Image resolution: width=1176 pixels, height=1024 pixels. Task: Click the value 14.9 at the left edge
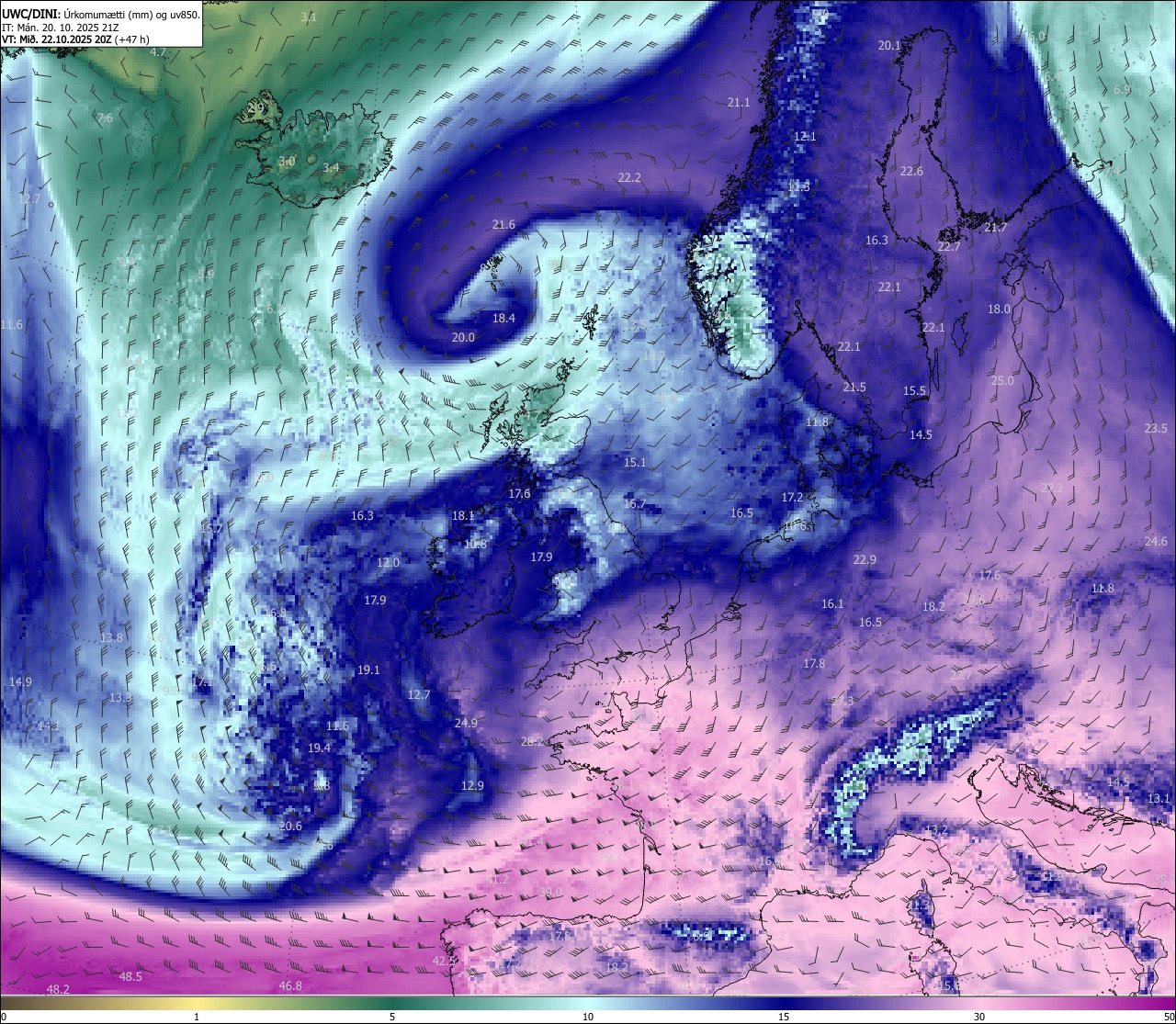pos(20,681)
